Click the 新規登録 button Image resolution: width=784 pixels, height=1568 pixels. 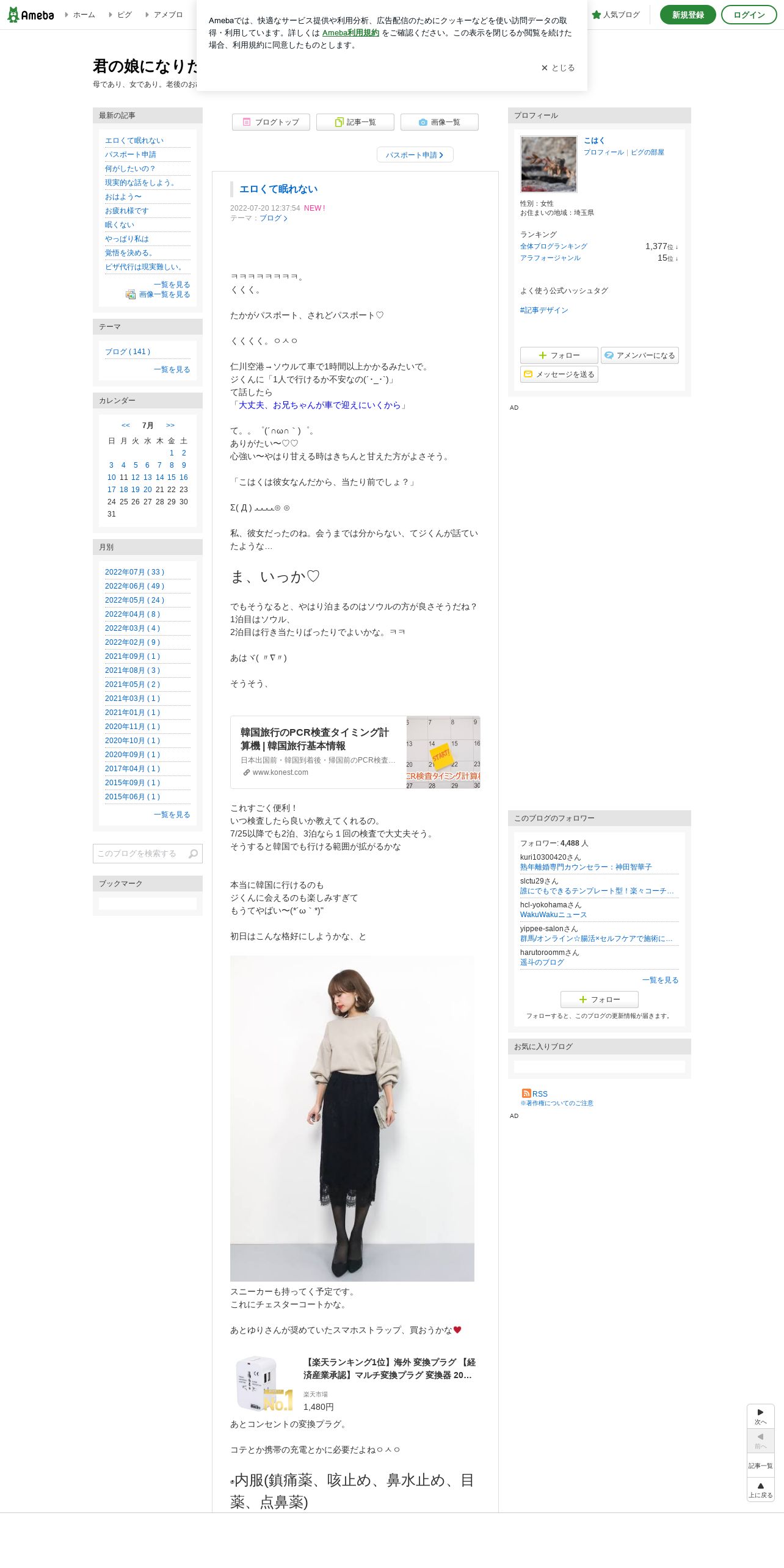(688, 15)
